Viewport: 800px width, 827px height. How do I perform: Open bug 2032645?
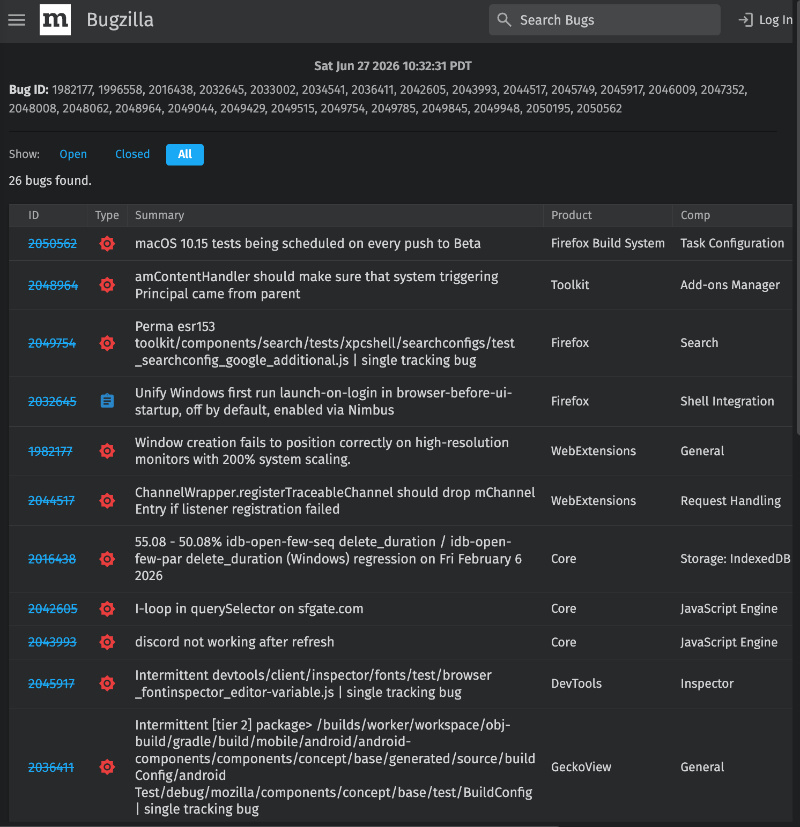coord(52,401)
